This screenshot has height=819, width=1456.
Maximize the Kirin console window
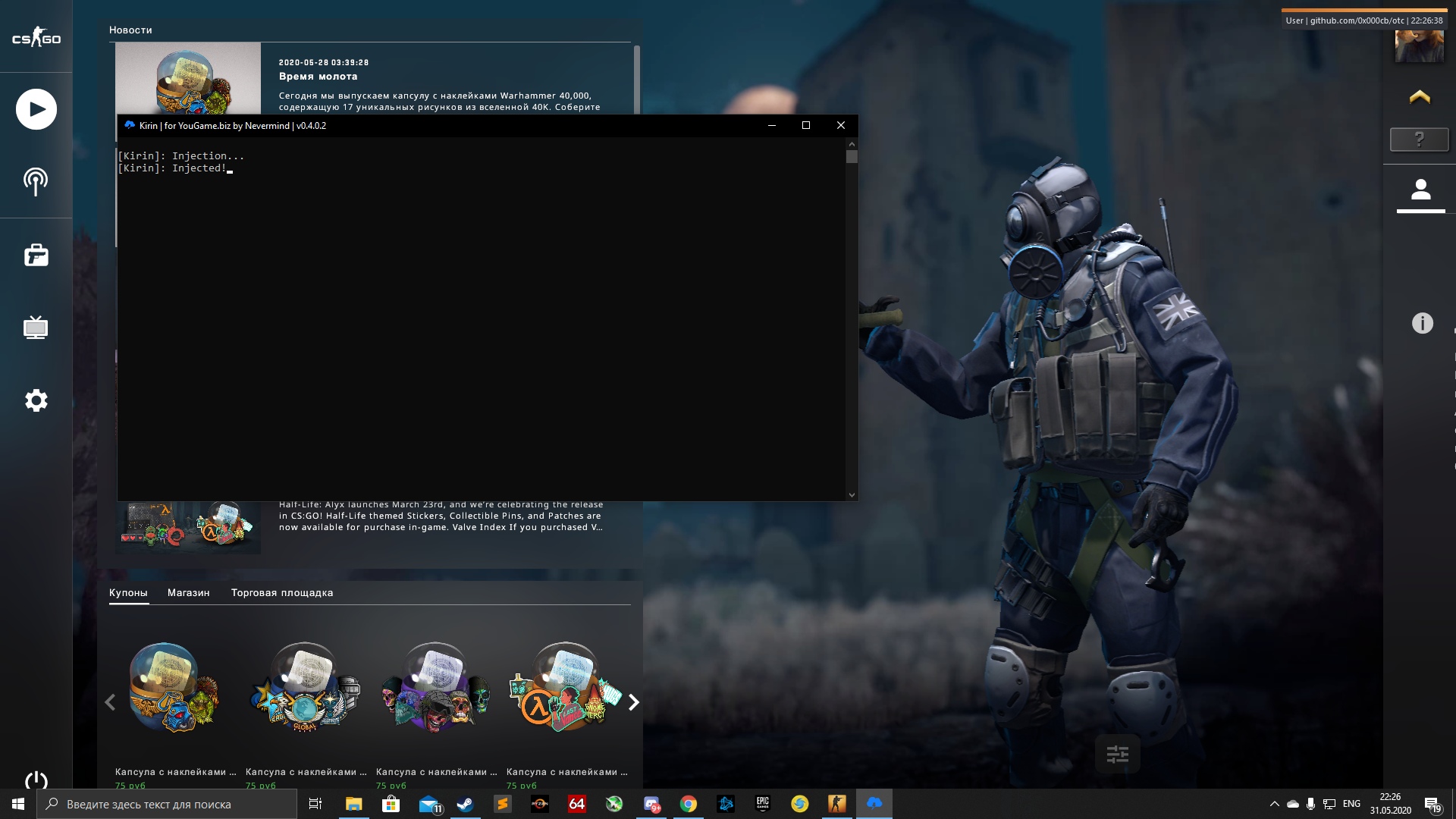(806, 125)
